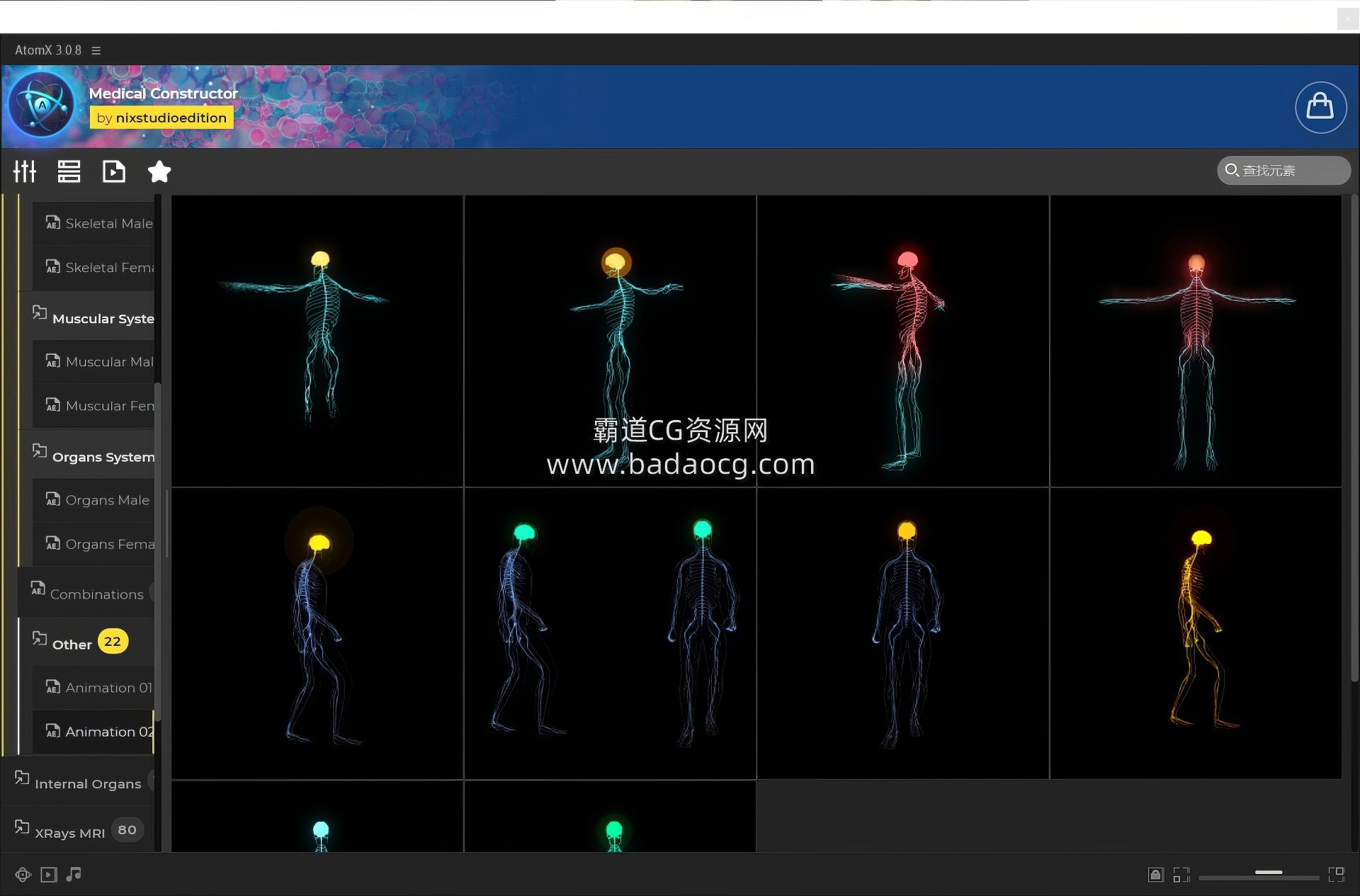1360x896 pixels.
Task: Collapse the Organs System group
Action: pyautogui.click(x=86, y=453)
